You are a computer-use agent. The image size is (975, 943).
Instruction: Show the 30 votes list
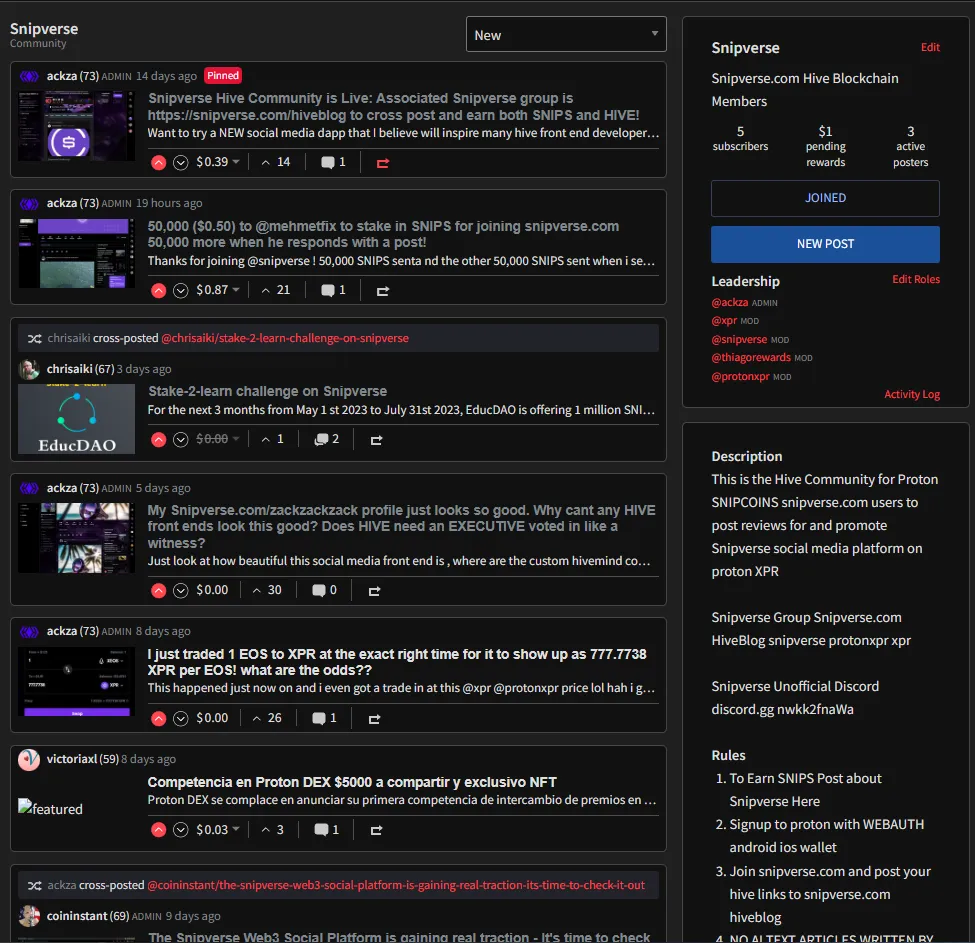(x=267, y=590)
